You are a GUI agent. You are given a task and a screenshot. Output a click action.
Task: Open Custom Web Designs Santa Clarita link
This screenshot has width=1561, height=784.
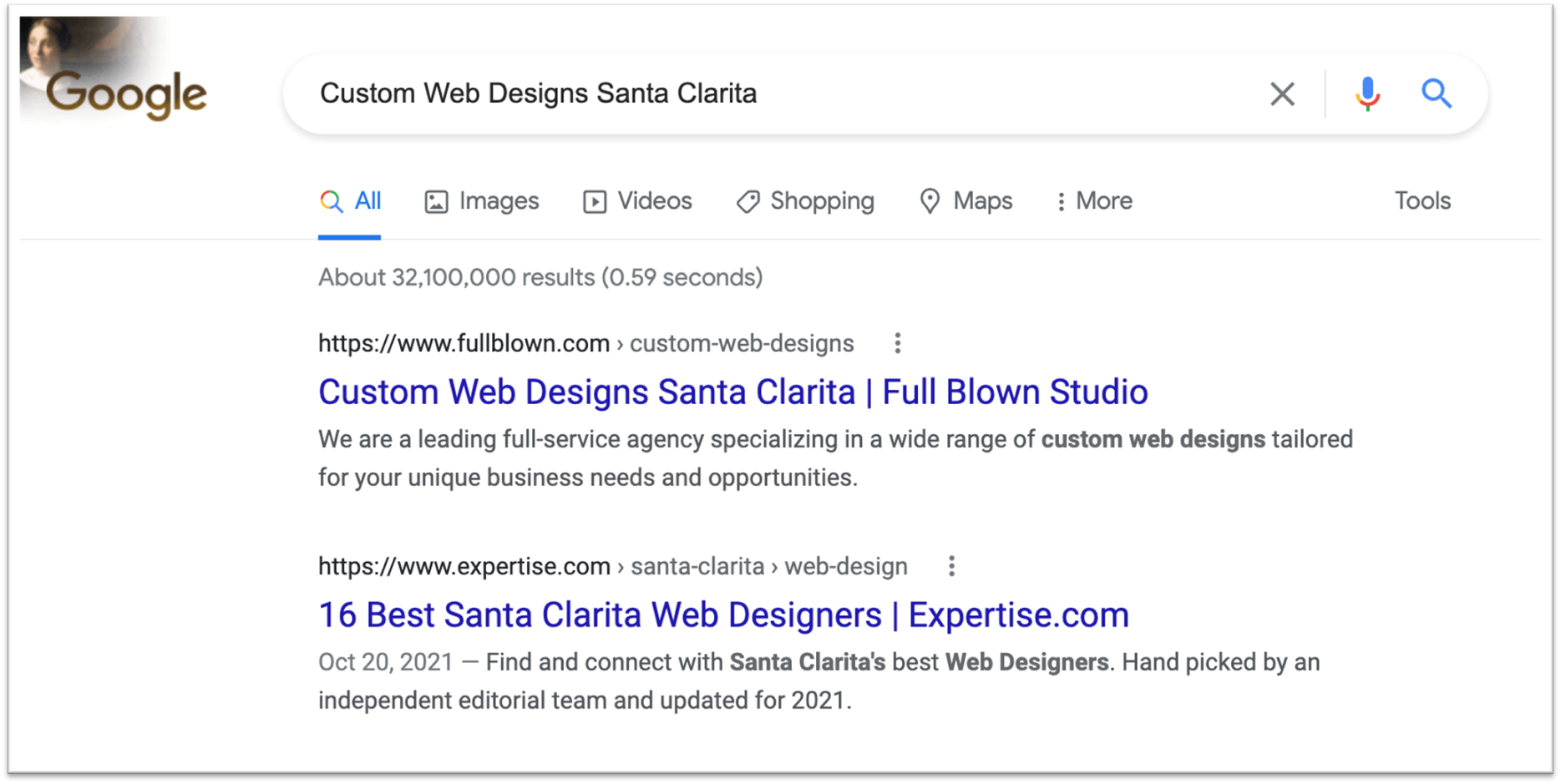(732, 392)
